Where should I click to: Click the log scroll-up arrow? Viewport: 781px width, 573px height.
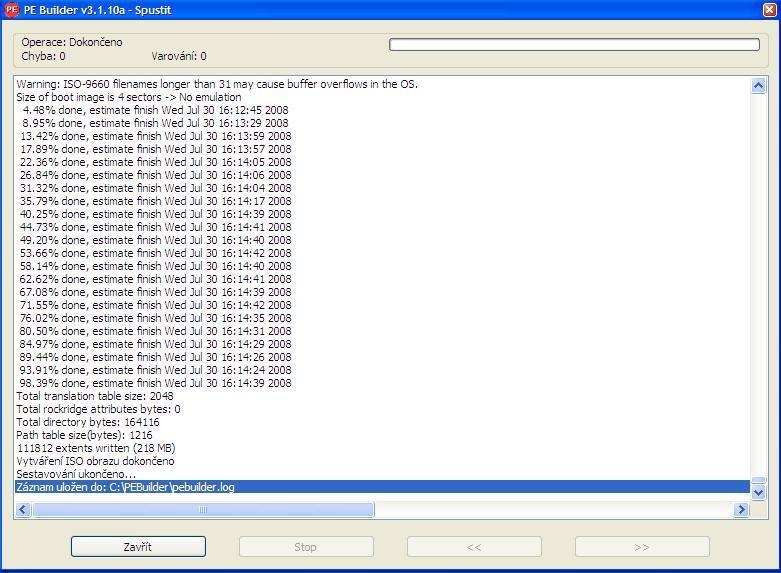coord(758,86)
